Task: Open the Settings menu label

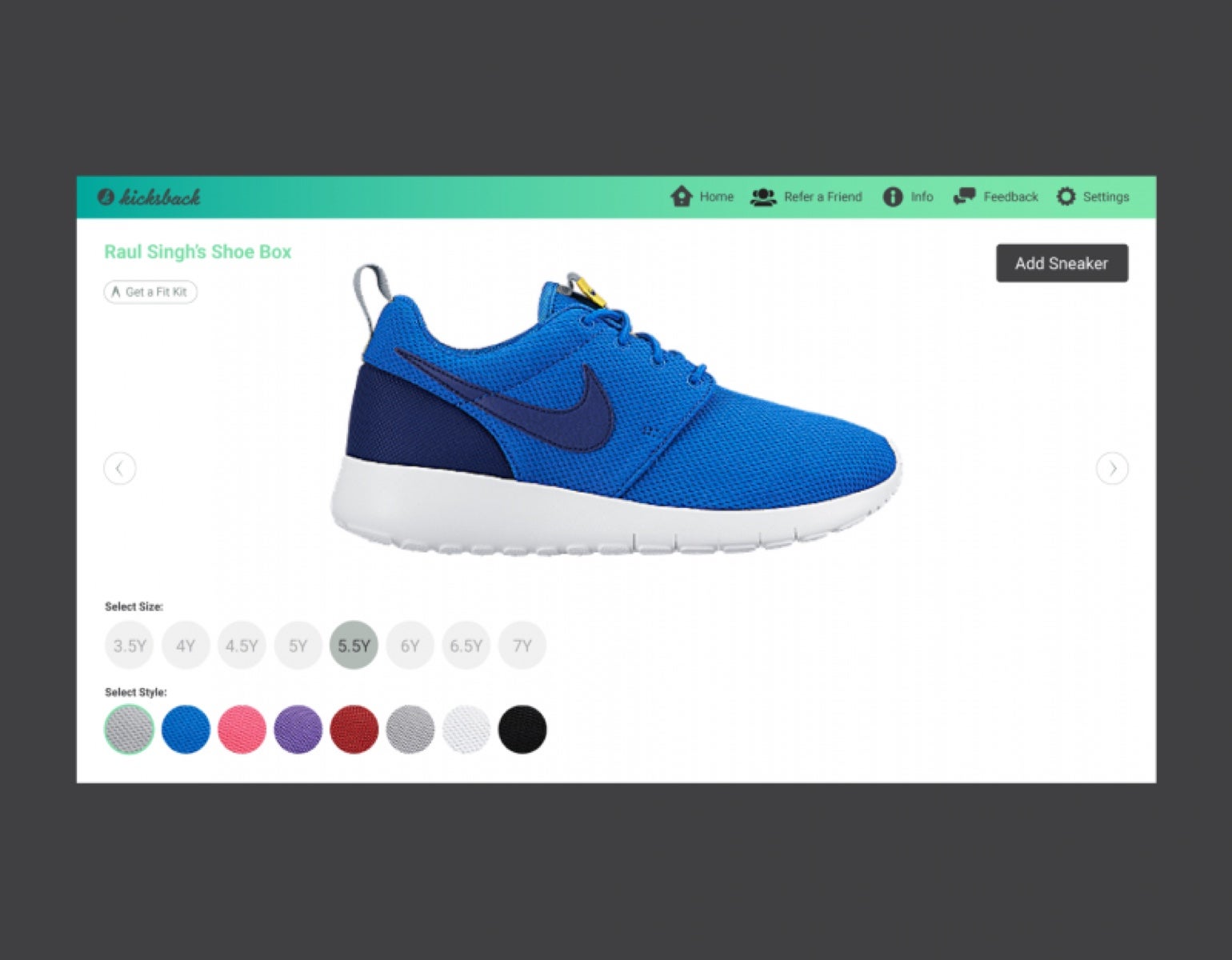Action: 1106,197
